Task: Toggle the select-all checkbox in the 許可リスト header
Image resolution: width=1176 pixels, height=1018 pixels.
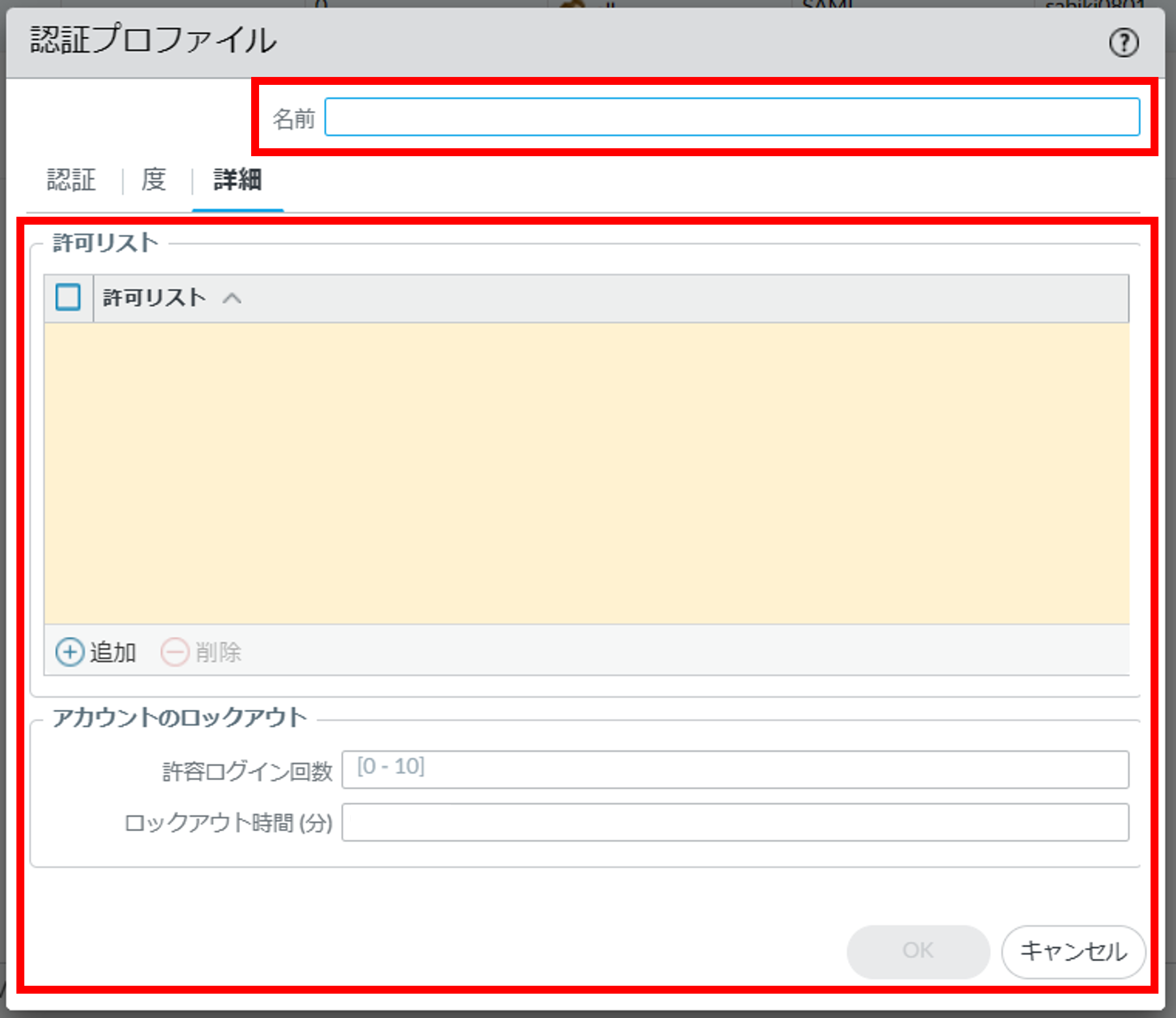Action: (x=68, y=297)
